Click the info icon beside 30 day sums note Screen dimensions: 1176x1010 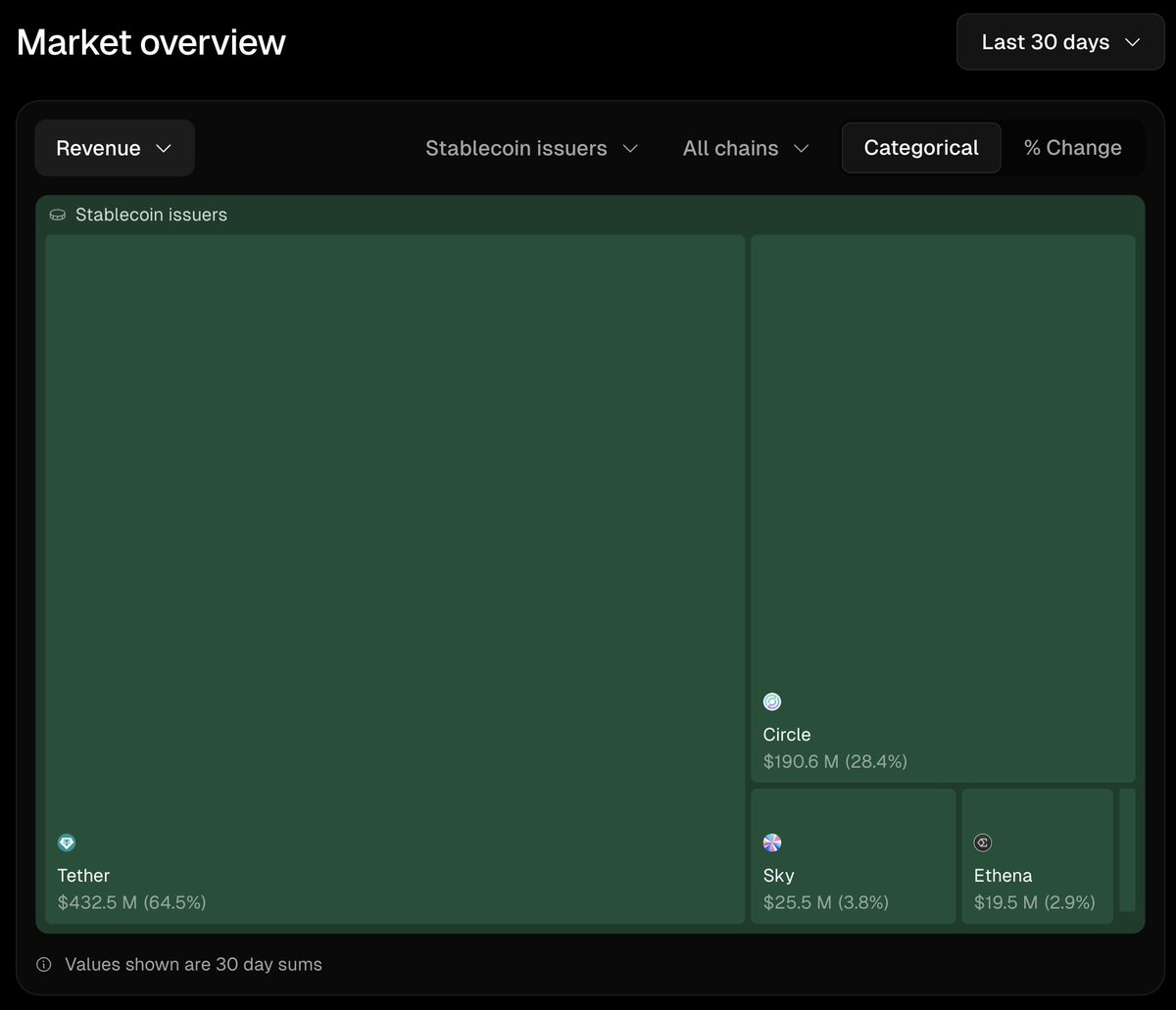click(x=44, y=965)
